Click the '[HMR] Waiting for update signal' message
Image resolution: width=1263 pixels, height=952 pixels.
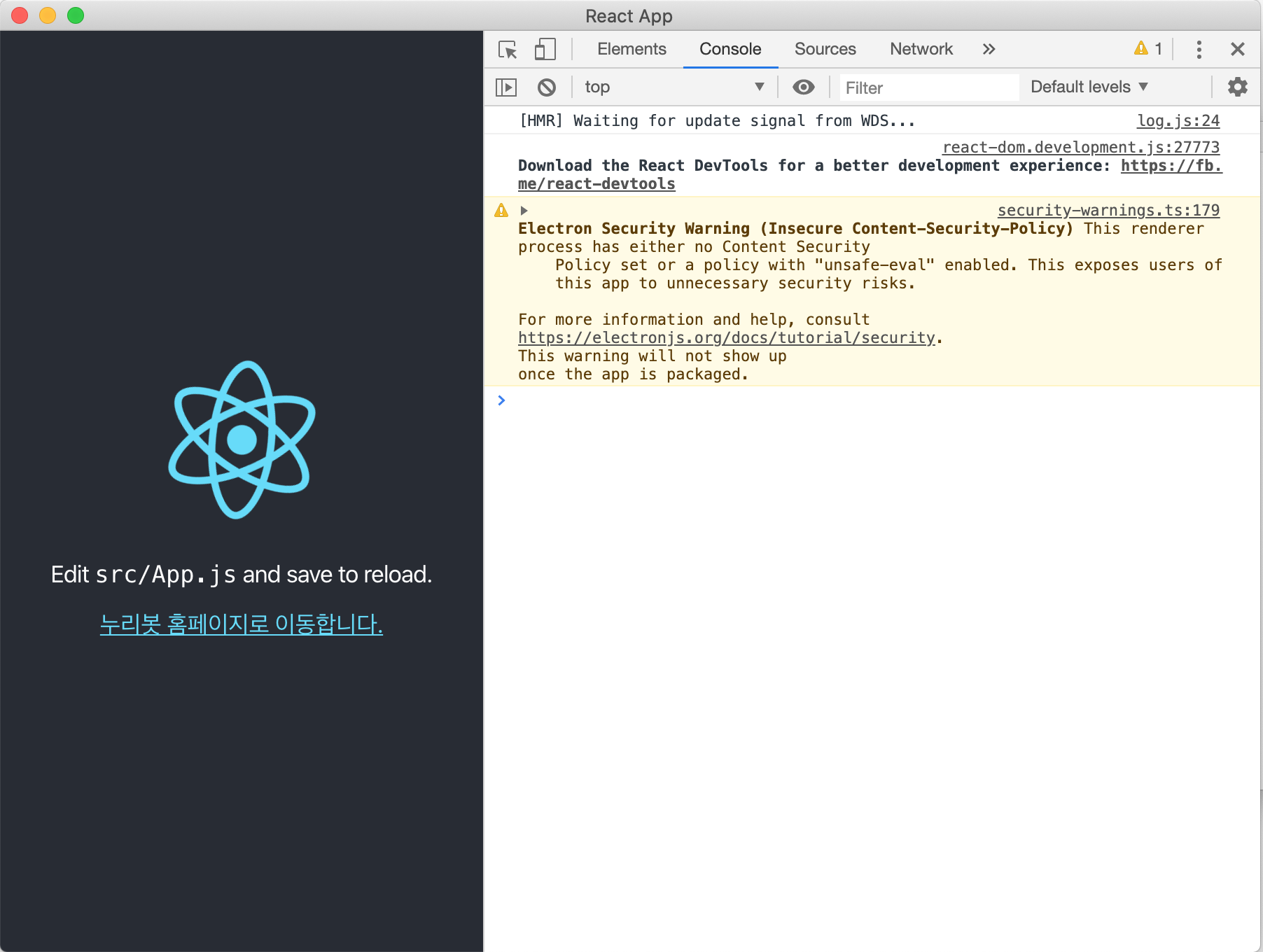(x=717, y=120)
